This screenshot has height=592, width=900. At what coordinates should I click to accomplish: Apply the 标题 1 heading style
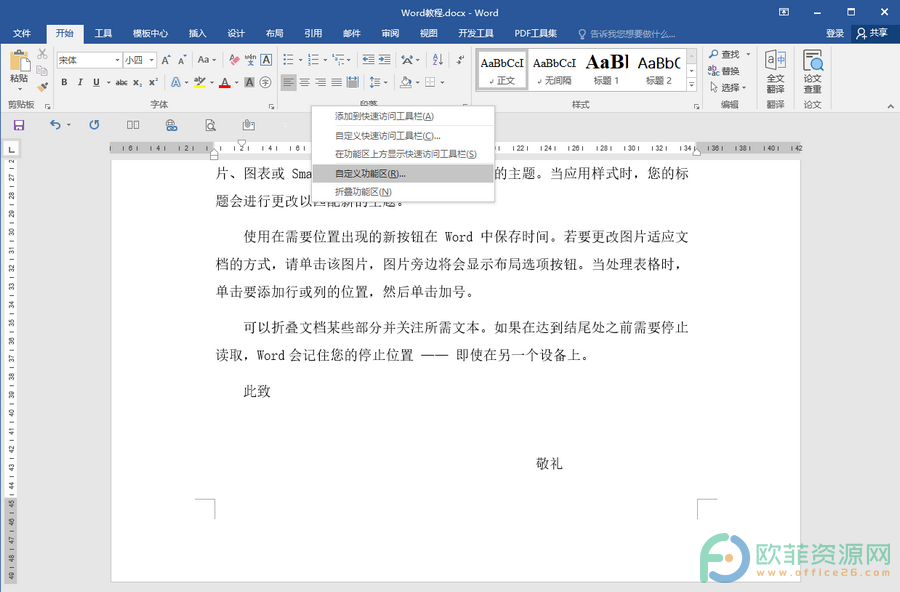point(606,69)
